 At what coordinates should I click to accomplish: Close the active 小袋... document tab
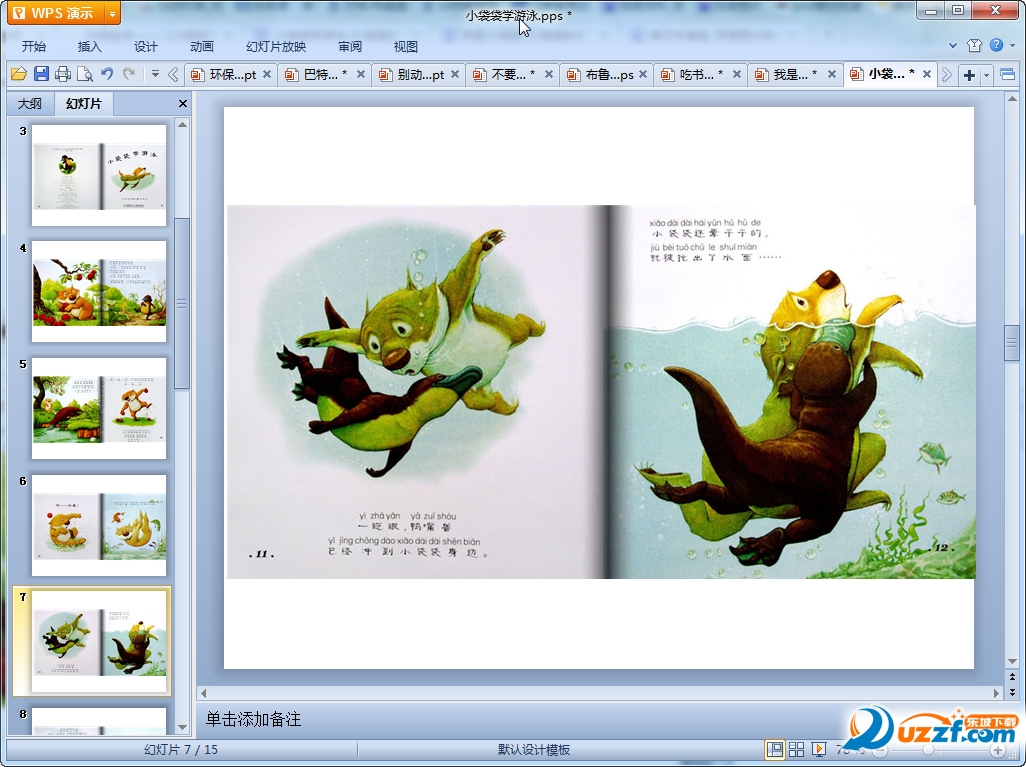927,75
